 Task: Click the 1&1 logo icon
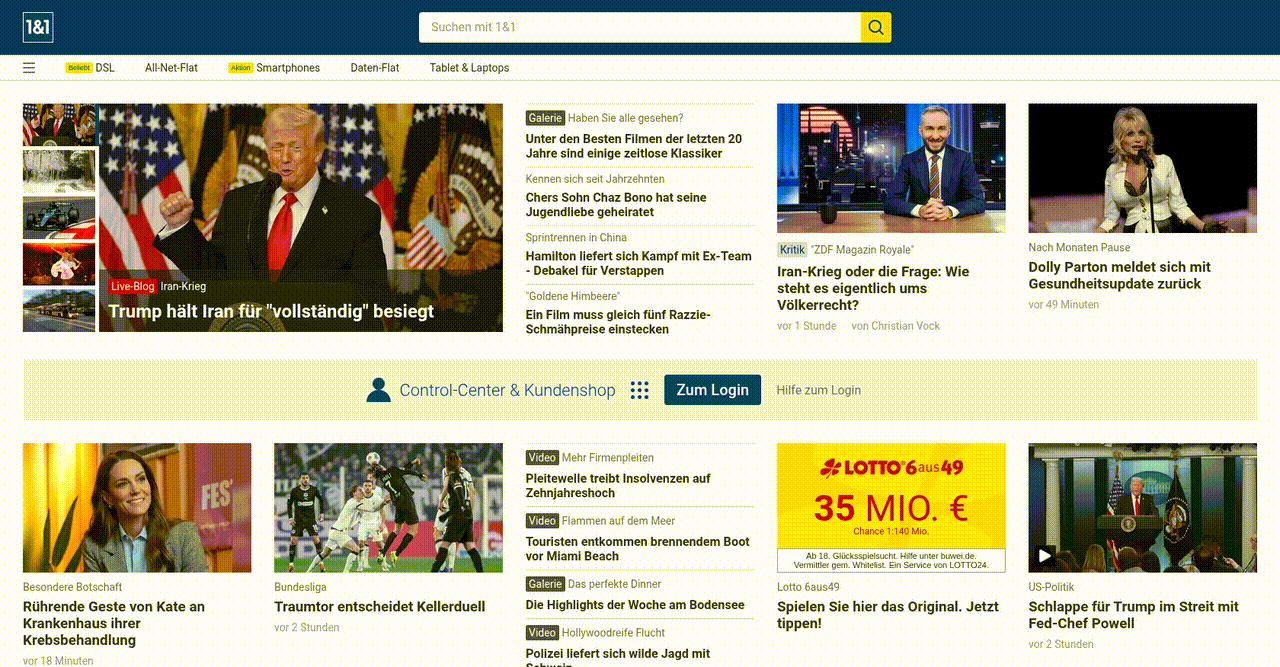point(38,27)
